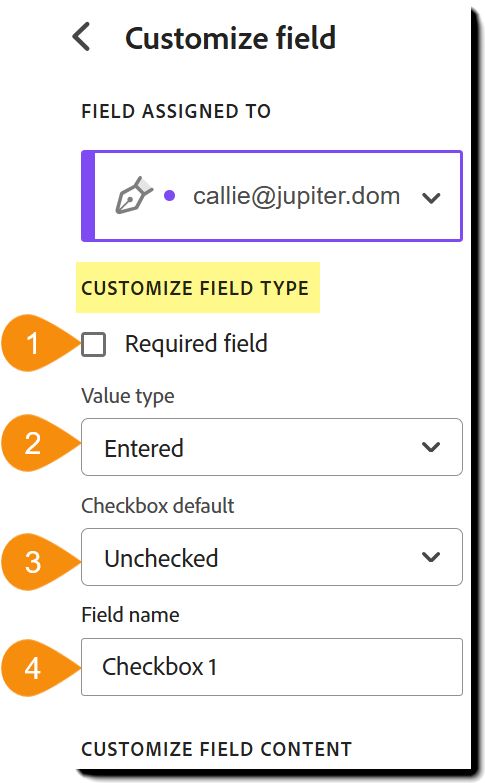
Task: Click the chevron beside callie@jupiter.dom
Action: point(431,198)
